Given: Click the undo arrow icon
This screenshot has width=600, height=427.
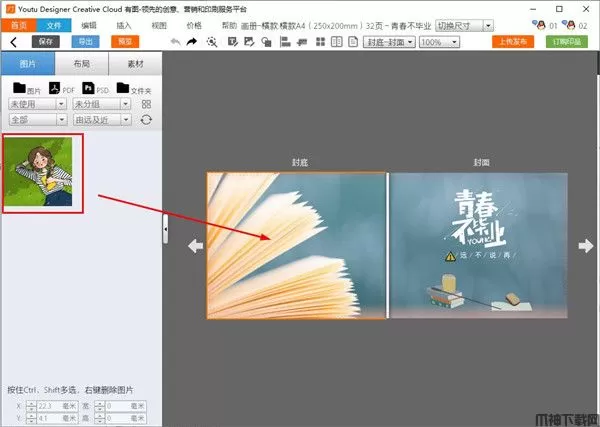Looking at the screenshot, I should (176, 42).
